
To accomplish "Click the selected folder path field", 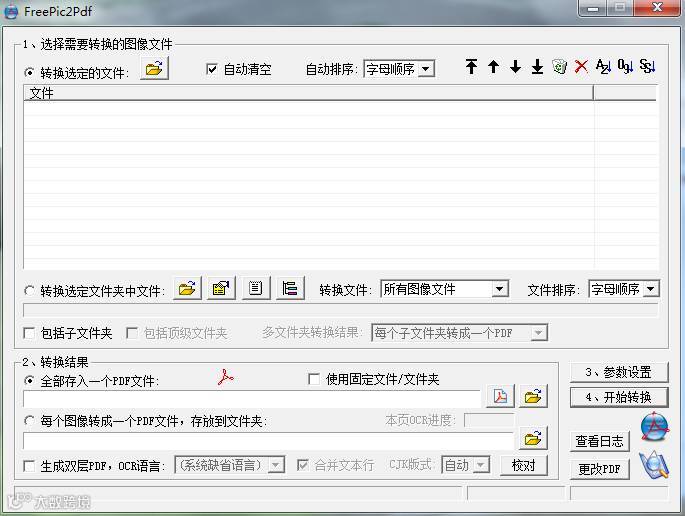I will pyautogui.click(x=341, y=310).
